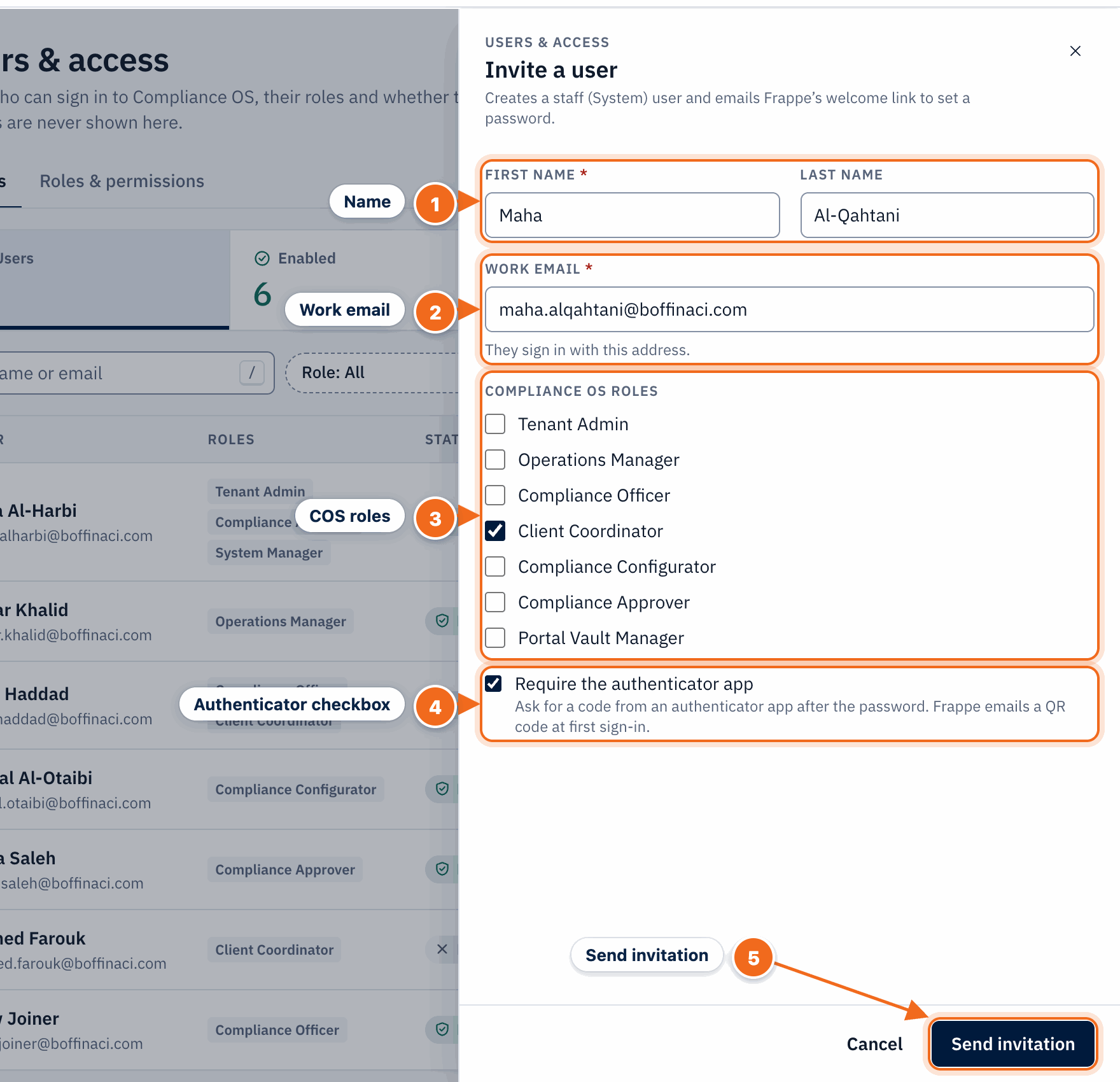Uncheck the Client Coordinator role

(x=495, y=531)
